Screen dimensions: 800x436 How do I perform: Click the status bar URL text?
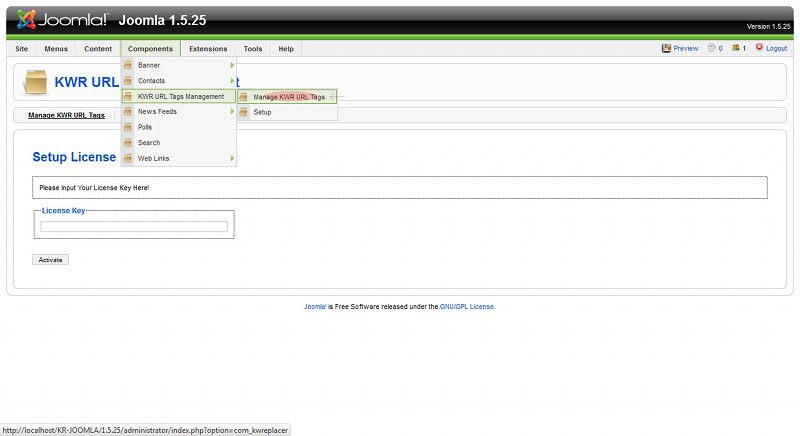click(145, 430)
